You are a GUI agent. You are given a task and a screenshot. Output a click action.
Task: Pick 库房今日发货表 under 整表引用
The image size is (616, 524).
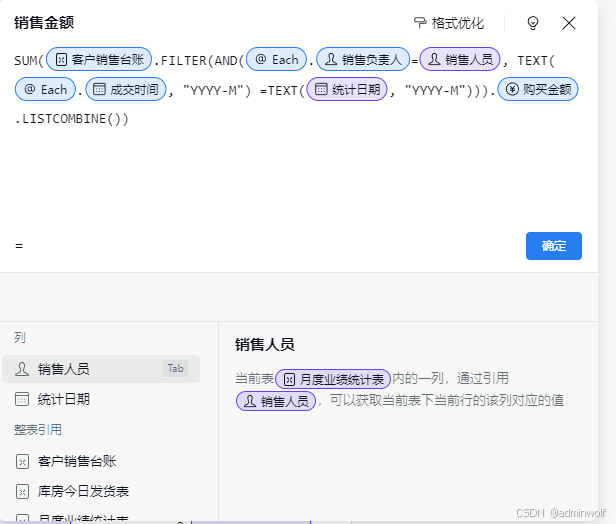(x=101, y=491)
